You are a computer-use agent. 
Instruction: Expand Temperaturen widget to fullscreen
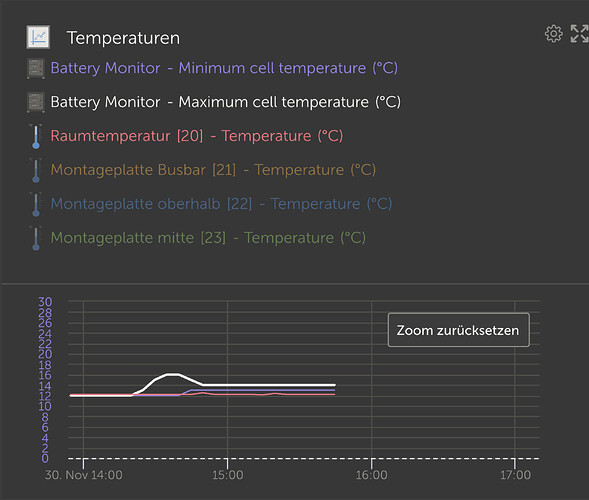579,34
